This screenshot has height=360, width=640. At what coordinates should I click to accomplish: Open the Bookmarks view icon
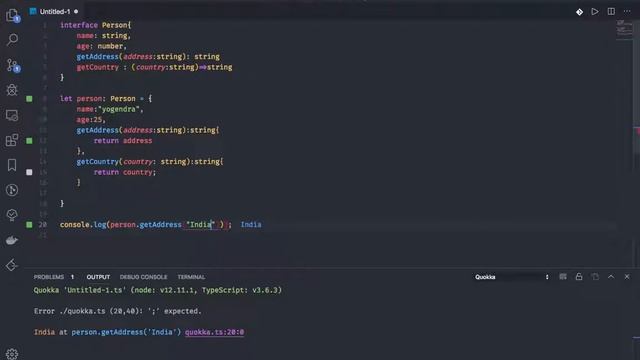[12, 165]
